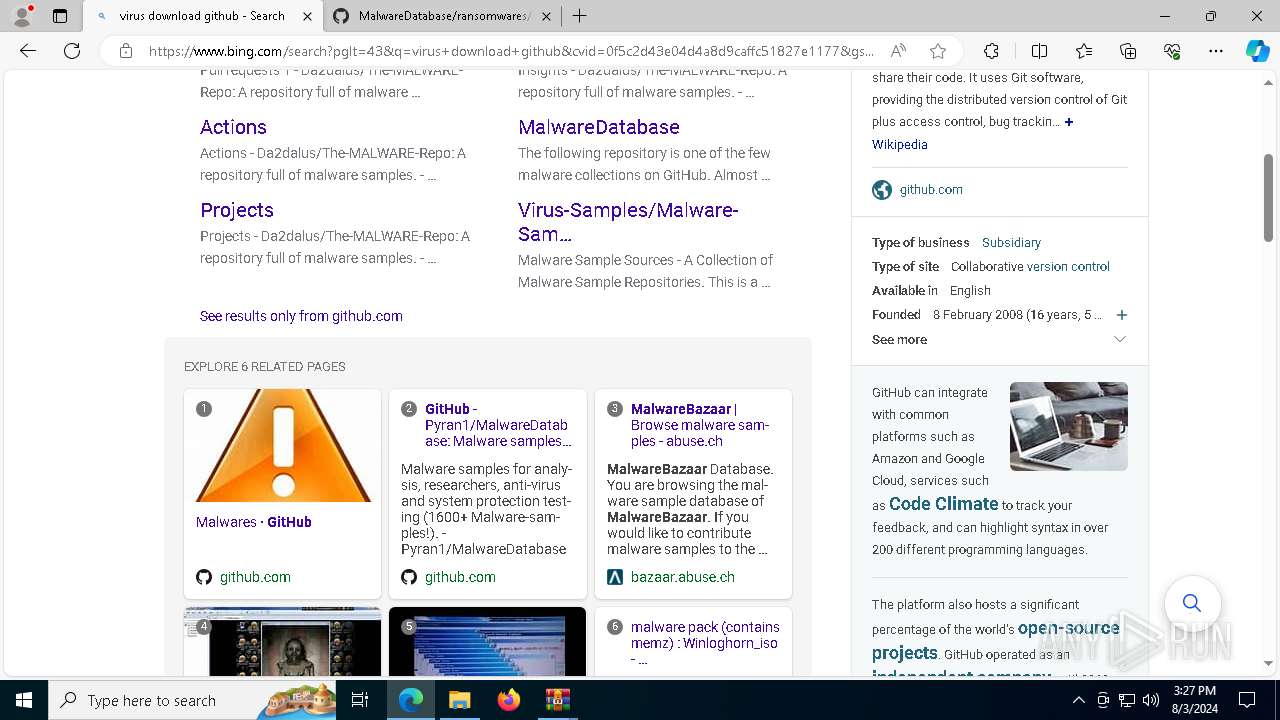Screen dimensions: 1280x720
Task: Open Browser essentials heart icon
Action: [x=1172, y=51]
